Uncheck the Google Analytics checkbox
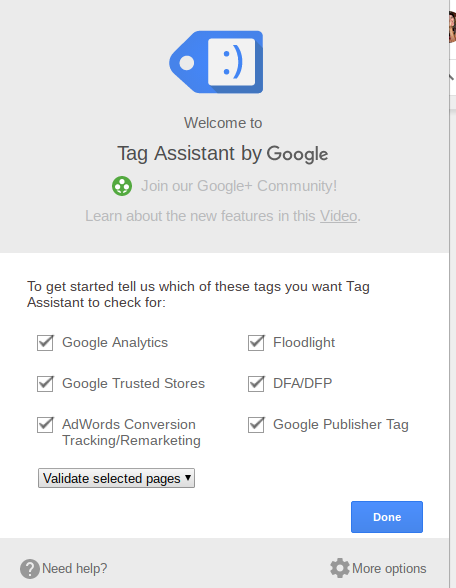This screenshot has height=588, width=456. pyautogui.click(x=45, y=343)
